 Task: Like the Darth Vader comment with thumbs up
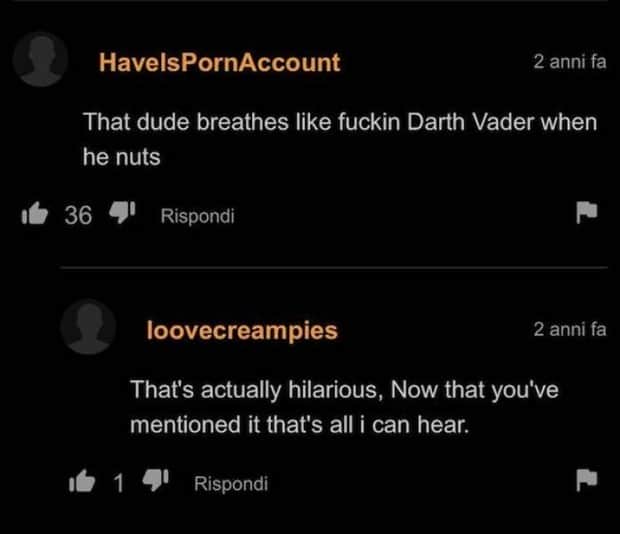coord(35,213)
